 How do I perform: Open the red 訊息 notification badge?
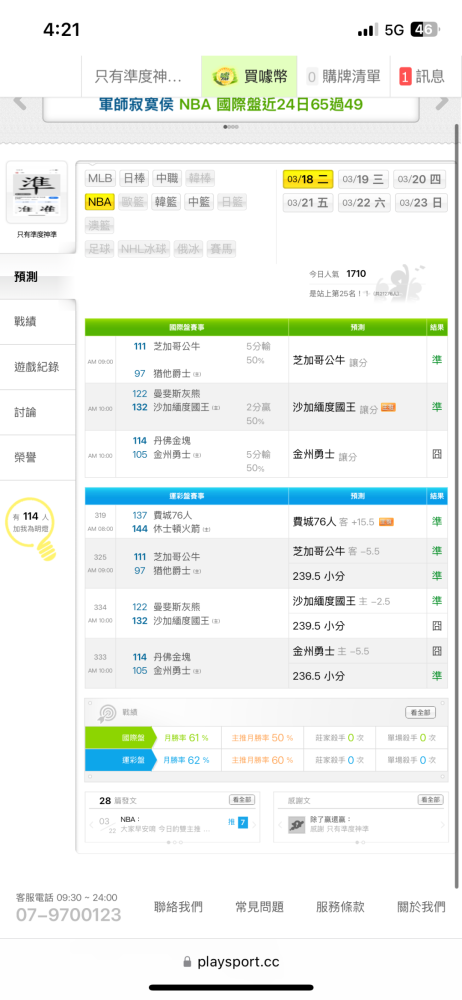405,77
